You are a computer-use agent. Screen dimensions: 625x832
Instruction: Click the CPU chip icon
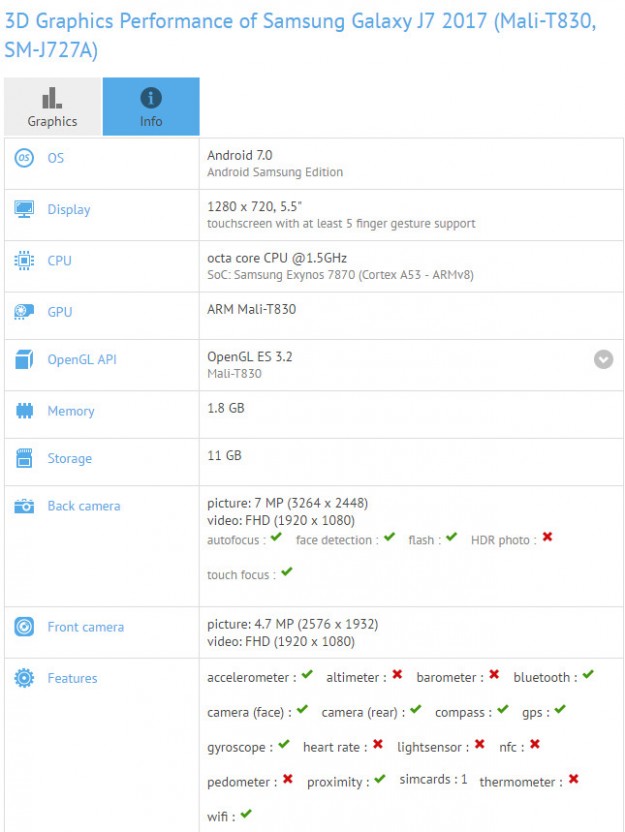coord(24,260)
